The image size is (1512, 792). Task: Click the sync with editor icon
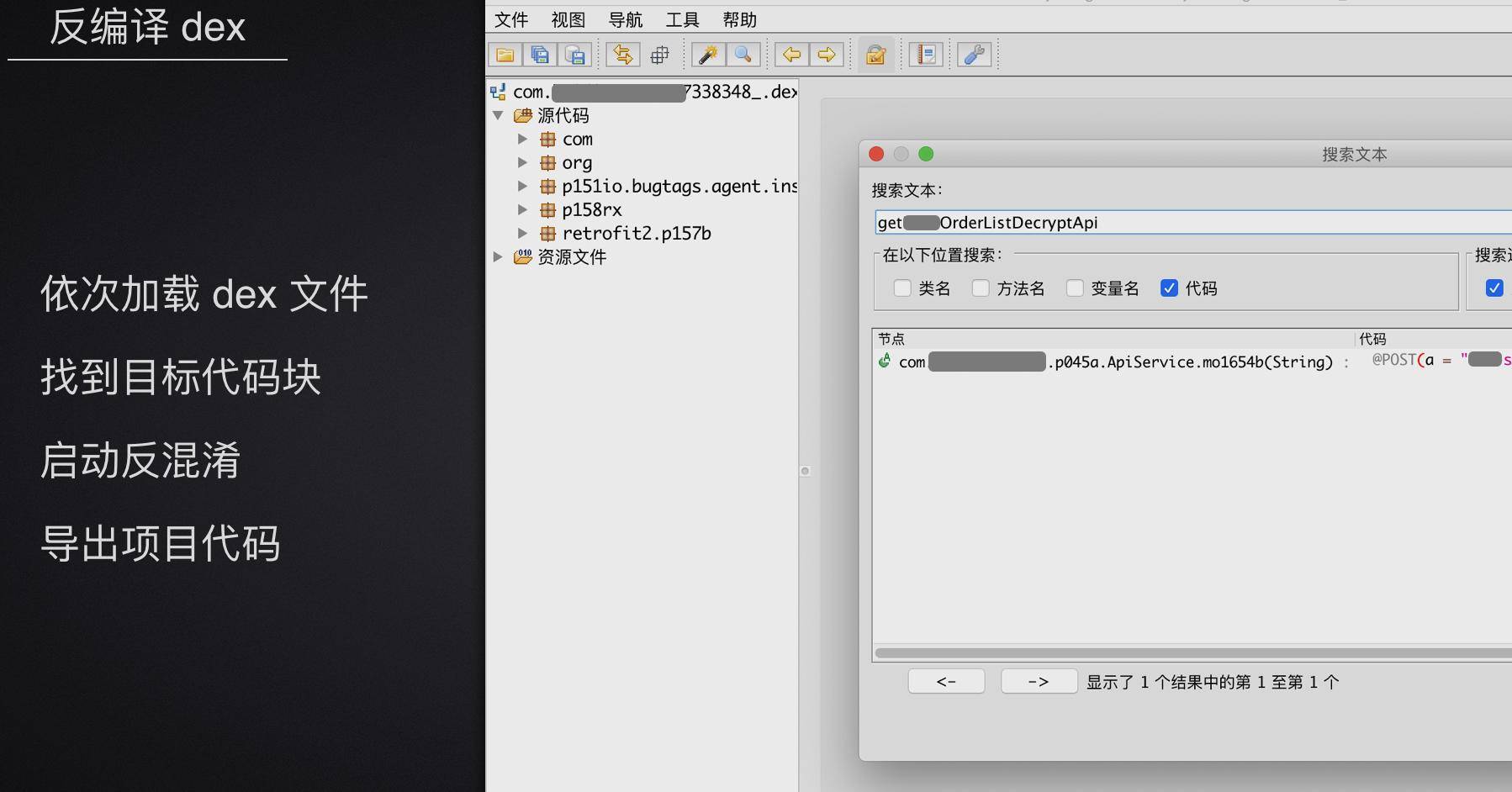pos(623,55)
